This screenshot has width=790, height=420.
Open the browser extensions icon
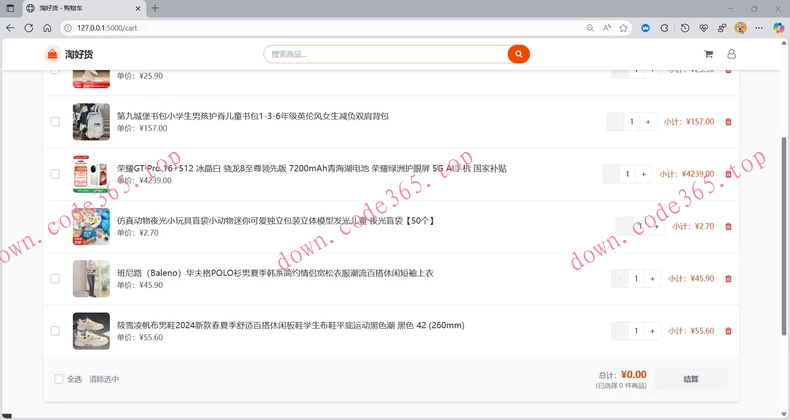click(x=665, y=28)
